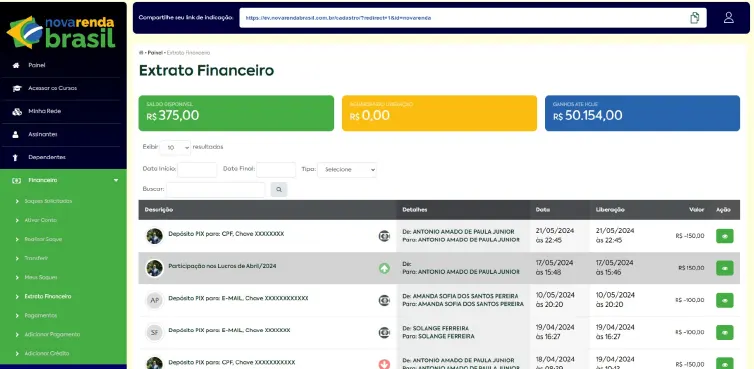Click the Nova Renda Brasil logo
754x369 pixels.
point(61,32)
